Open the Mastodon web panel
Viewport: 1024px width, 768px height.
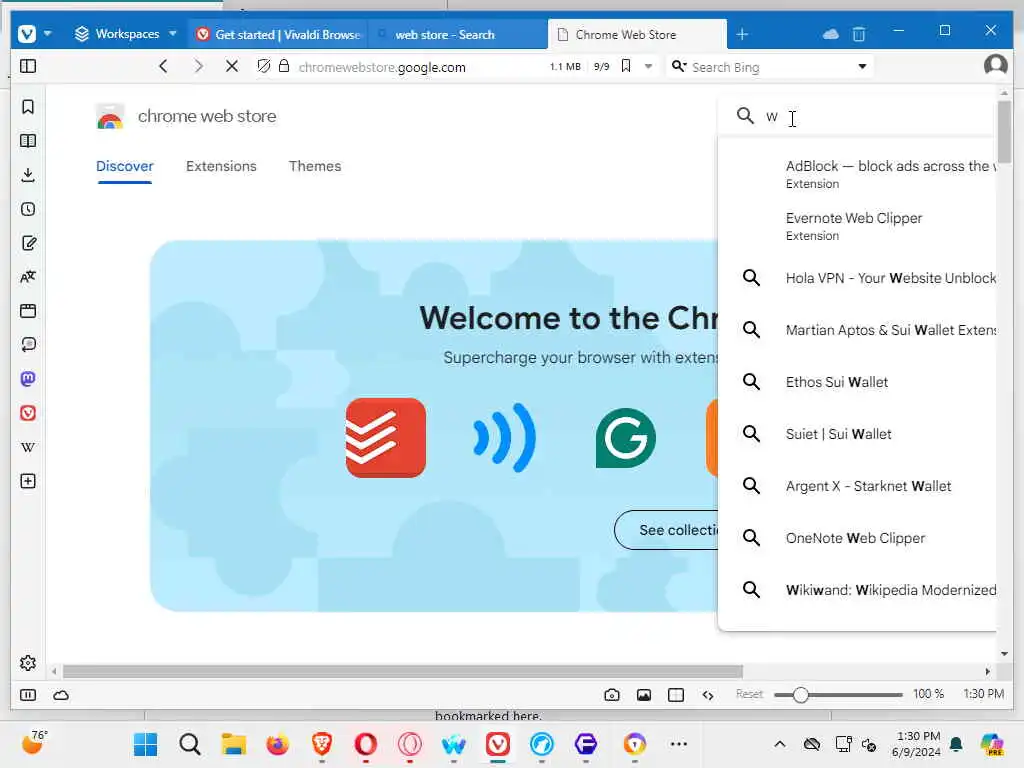(28, 379)
